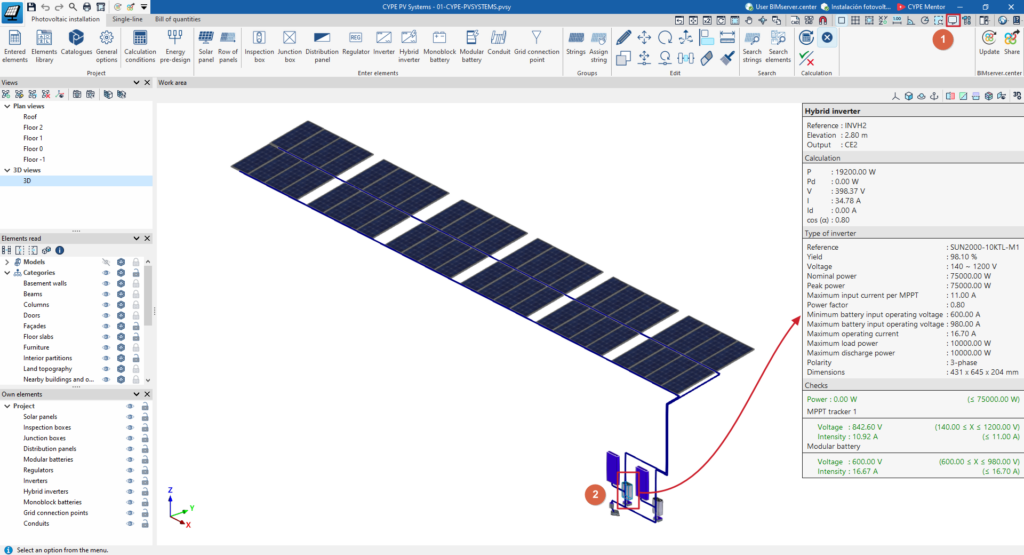Switch to the Single-line tab
Viewport: 1024px width, 555px height.
click(x=127, y=19)
